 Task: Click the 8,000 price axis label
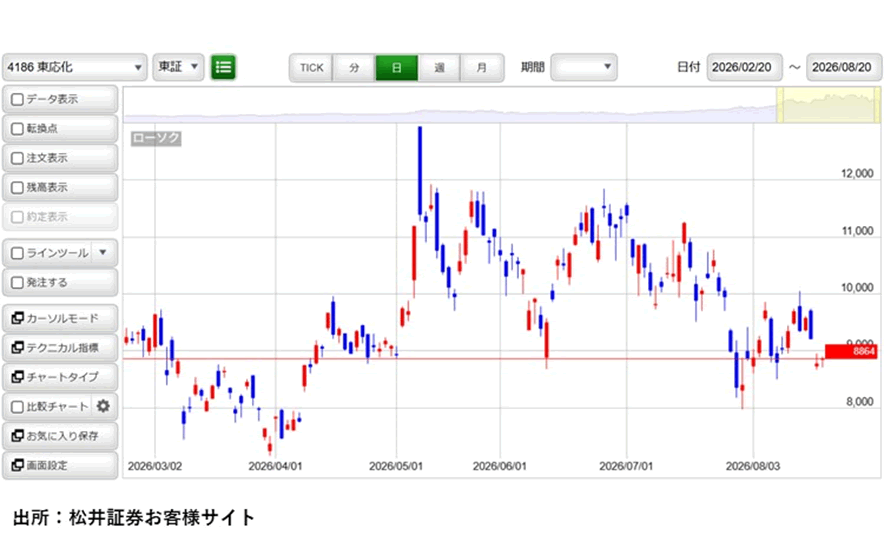[x=859, y=401]
